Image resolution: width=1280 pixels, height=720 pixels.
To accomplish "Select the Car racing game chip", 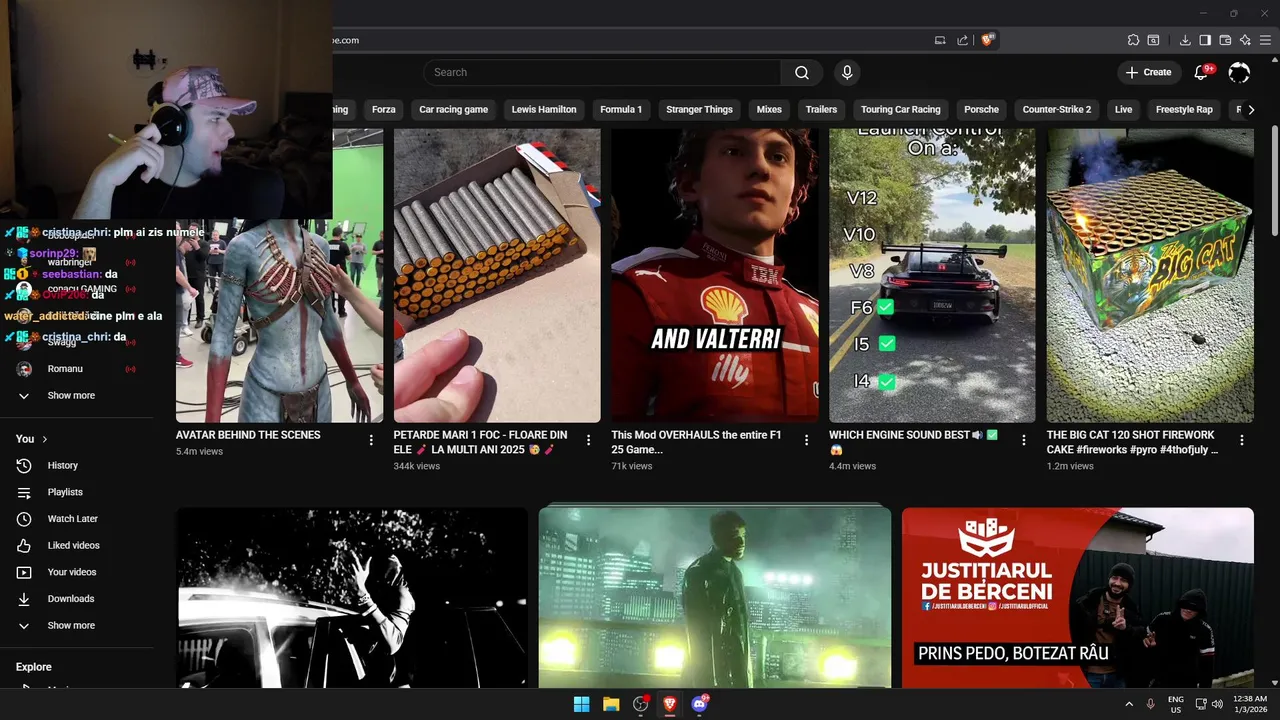I will tap(454, 109).
